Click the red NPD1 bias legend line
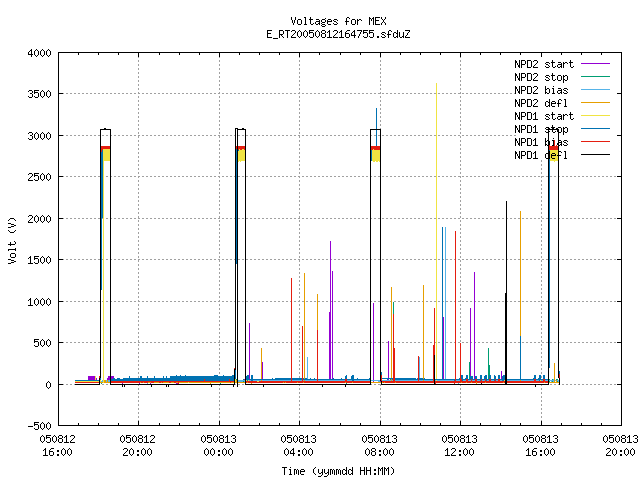This screenshot has height=480, width=640. (595, 142)
